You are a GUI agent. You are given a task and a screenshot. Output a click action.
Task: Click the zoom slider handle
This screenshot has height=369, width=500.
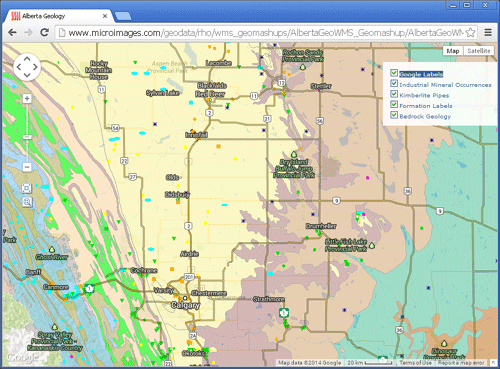pos(27,137)
